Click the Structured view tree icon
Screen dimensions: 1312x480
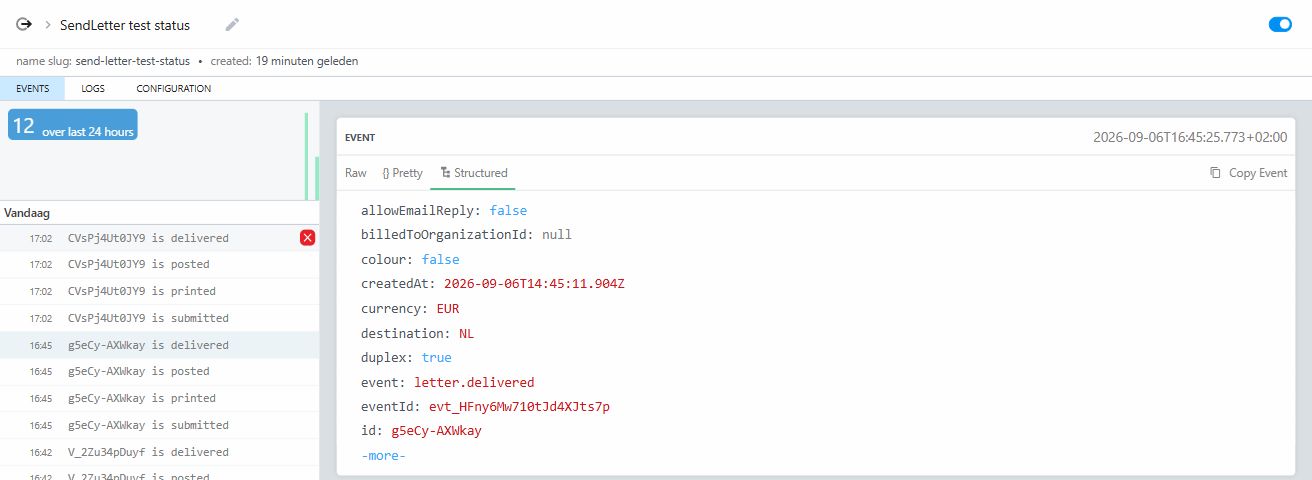tap(445, 173)
